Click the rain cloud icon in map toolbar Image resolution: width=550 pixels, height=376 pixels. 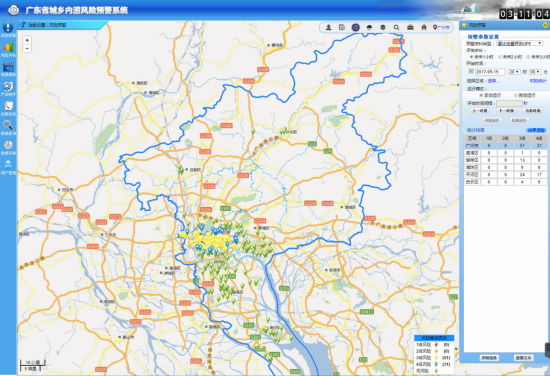(x=369, y=27)
